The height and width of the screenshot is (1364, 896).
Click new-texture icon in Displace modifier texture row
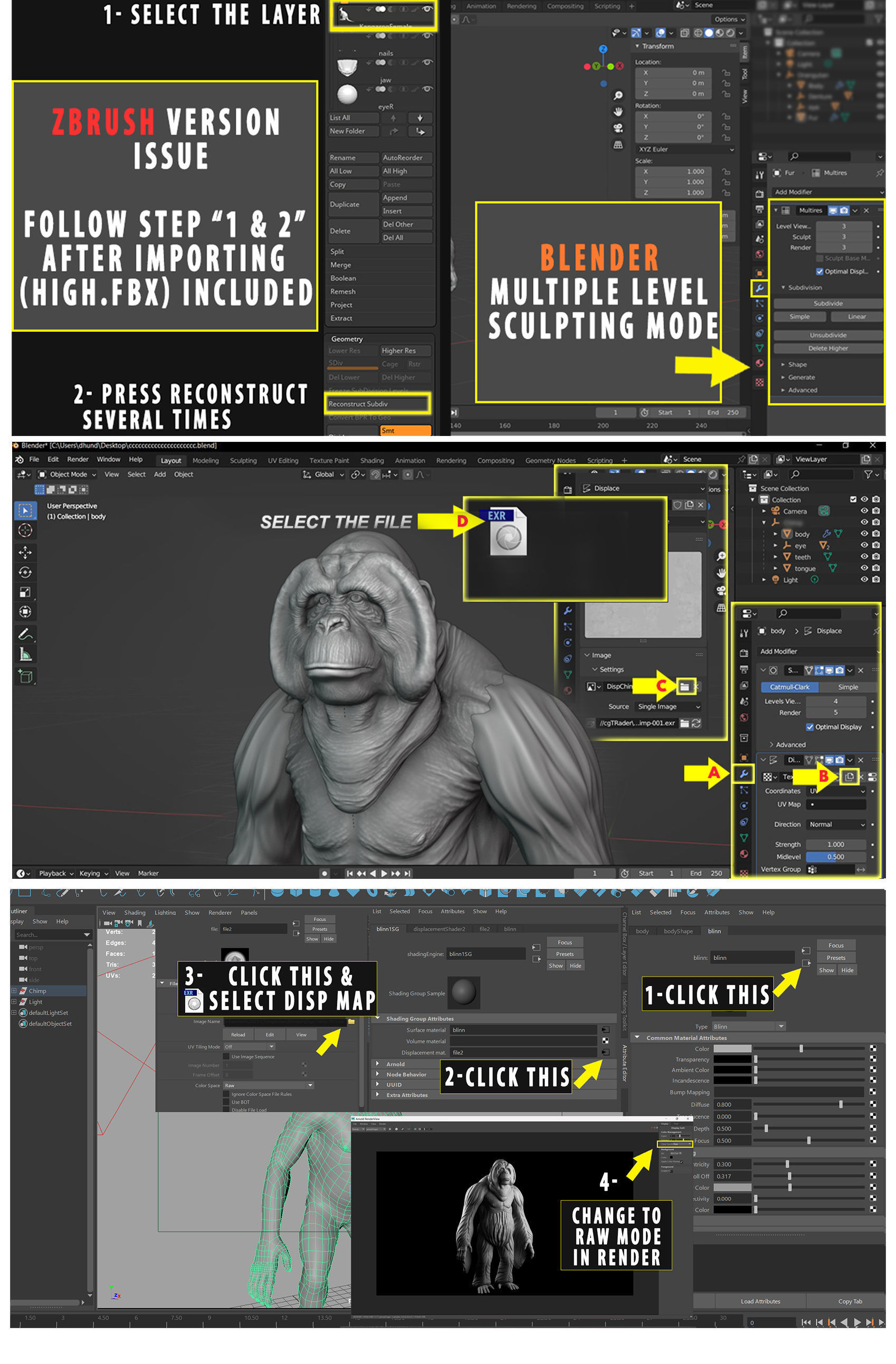coord(849,776)
